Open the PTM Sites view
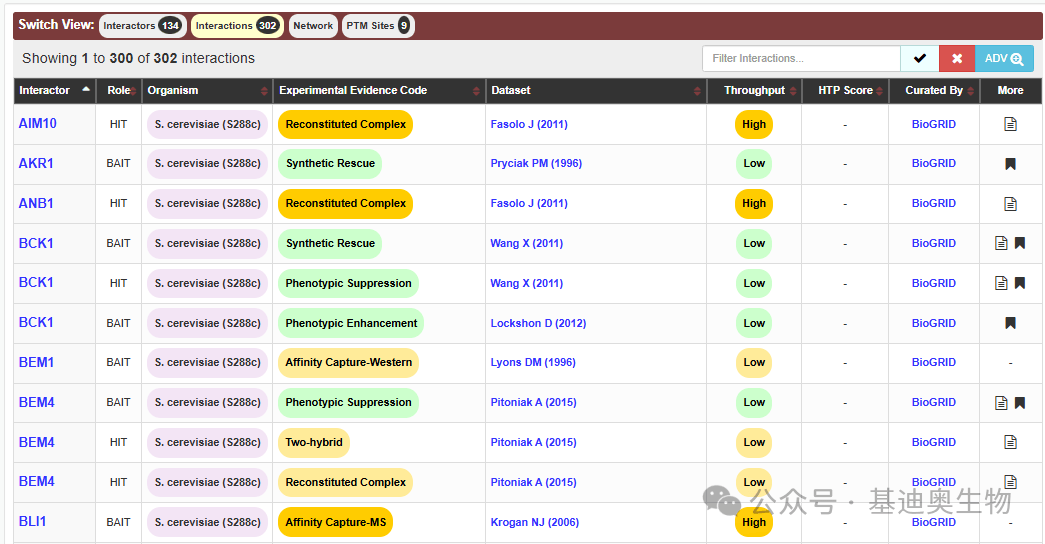 378,26
